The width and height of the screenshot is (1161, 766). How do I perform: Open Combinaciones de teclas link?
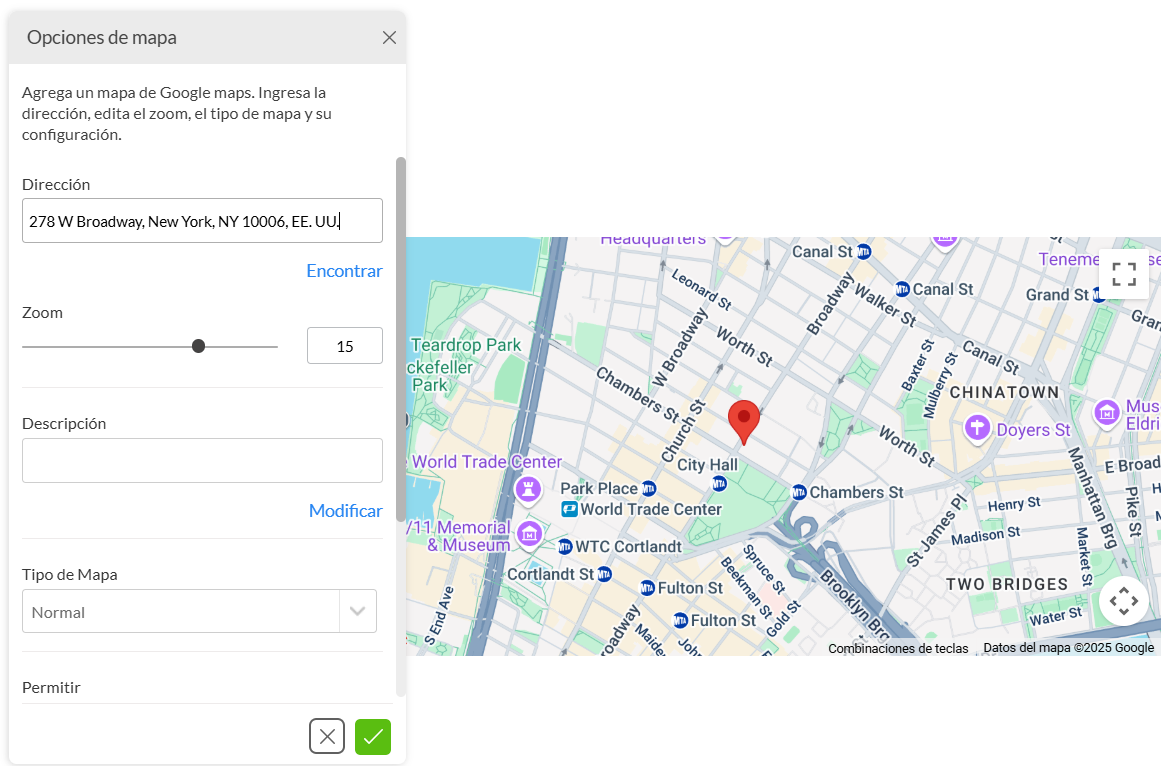click(898, 648)
